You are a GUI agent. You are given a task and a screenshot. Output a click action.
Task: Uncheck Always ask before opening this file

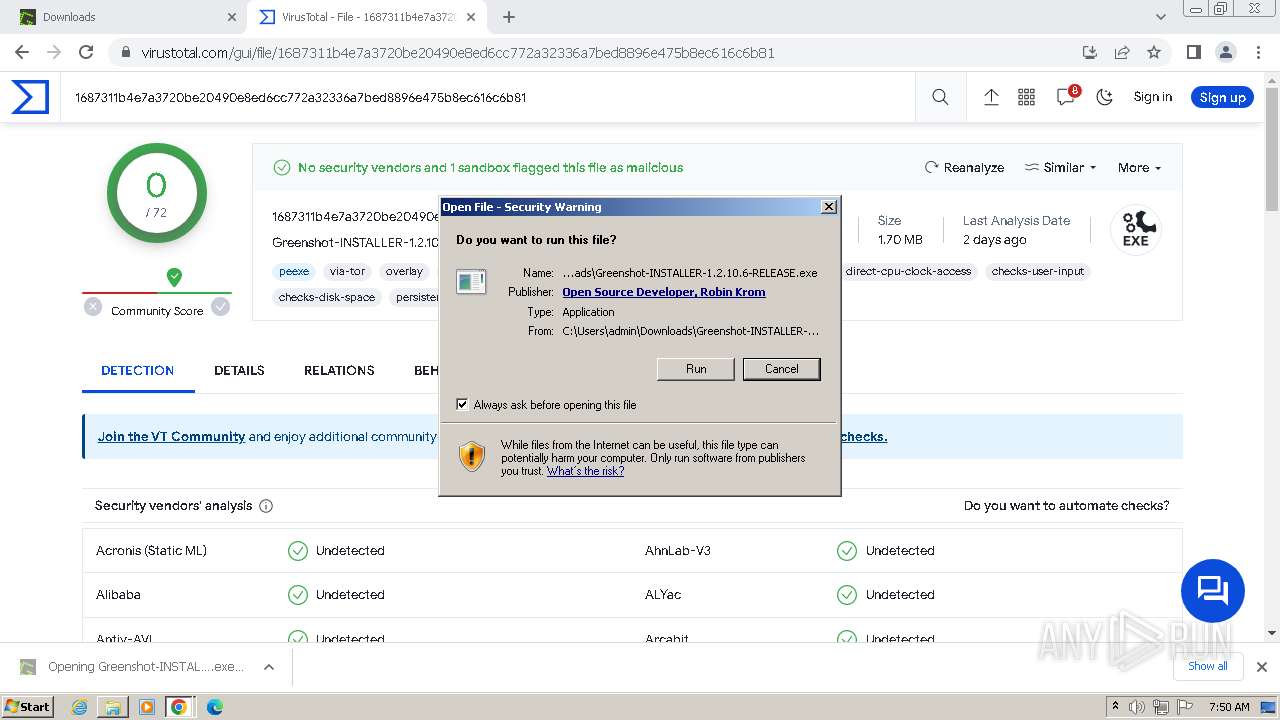coord(462,405)
